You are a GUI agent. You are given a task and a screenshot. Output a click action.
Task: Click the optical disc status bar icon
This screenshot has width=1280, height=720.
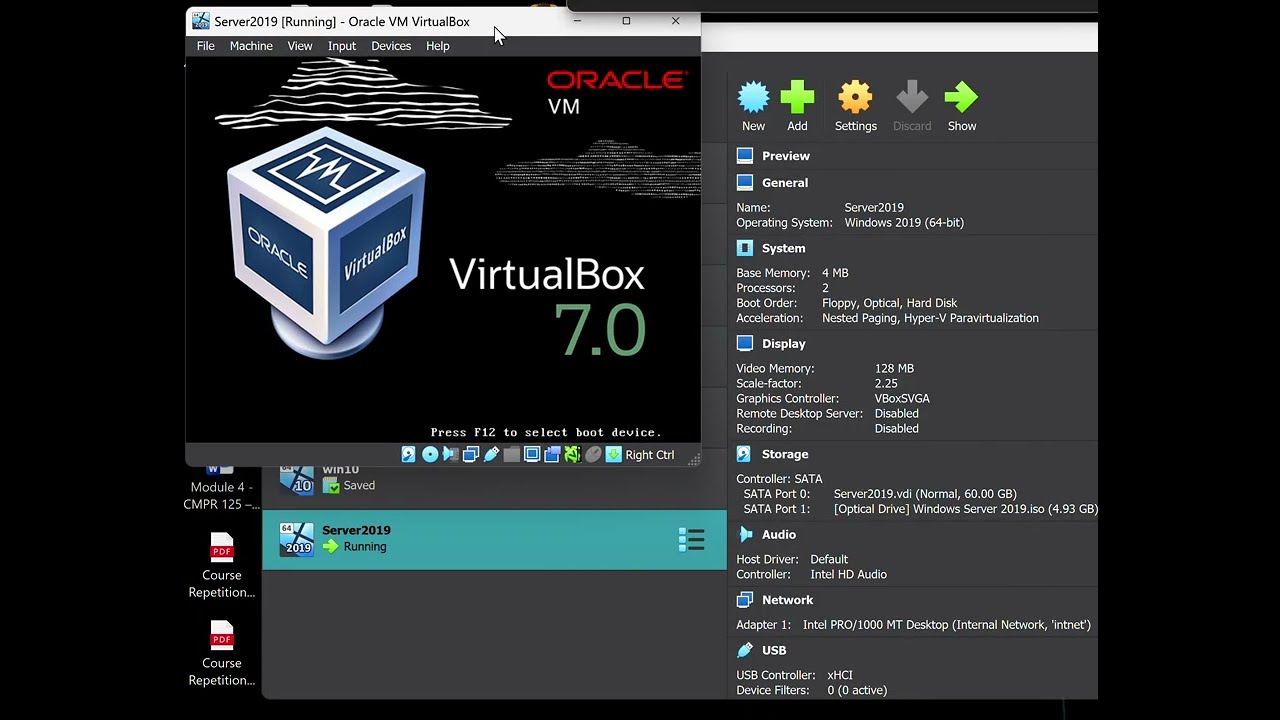click(x=430, y=455)
